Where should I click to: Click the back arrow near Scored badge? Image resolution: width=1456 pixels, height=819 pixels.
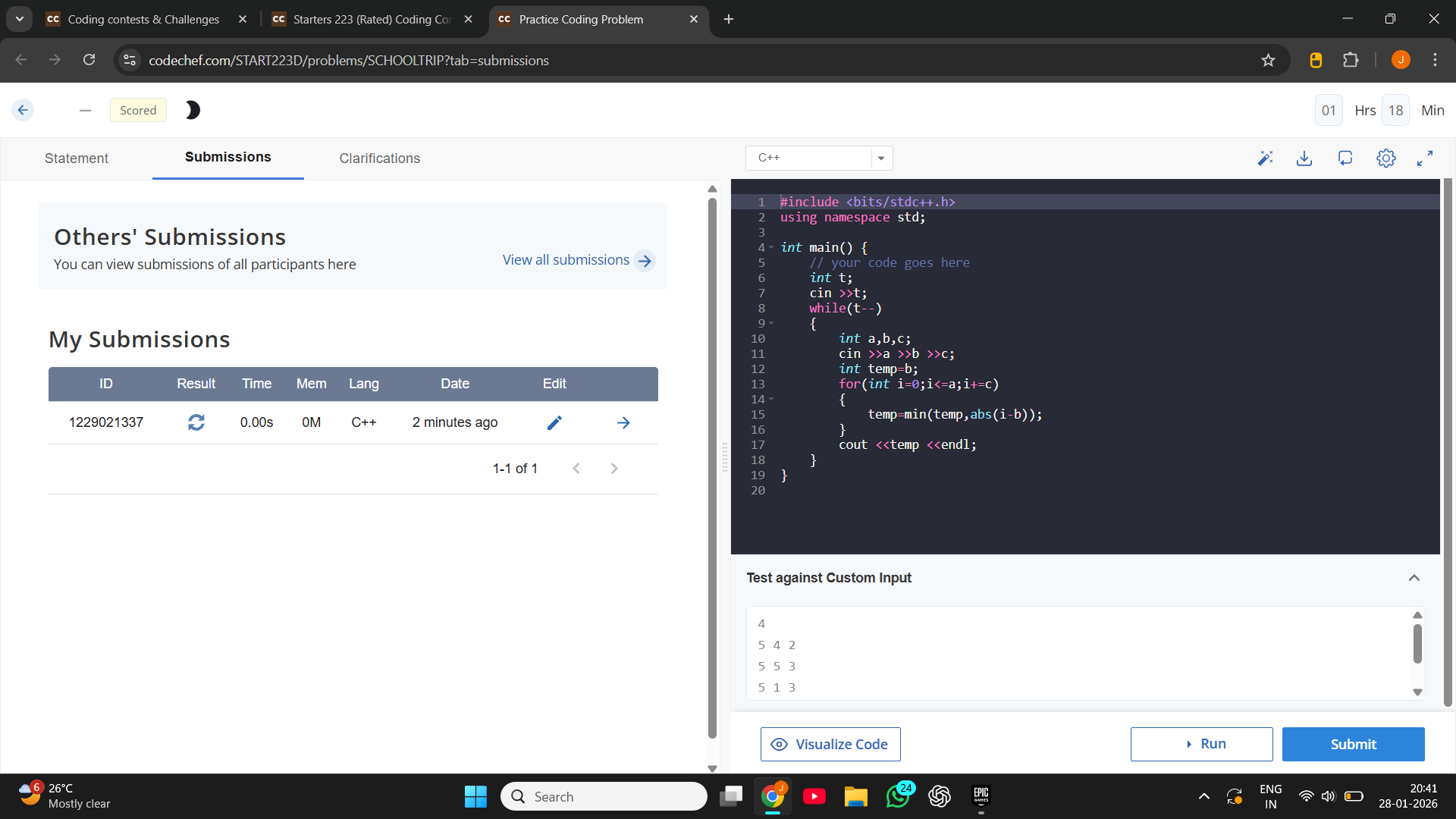coord(23,110)
